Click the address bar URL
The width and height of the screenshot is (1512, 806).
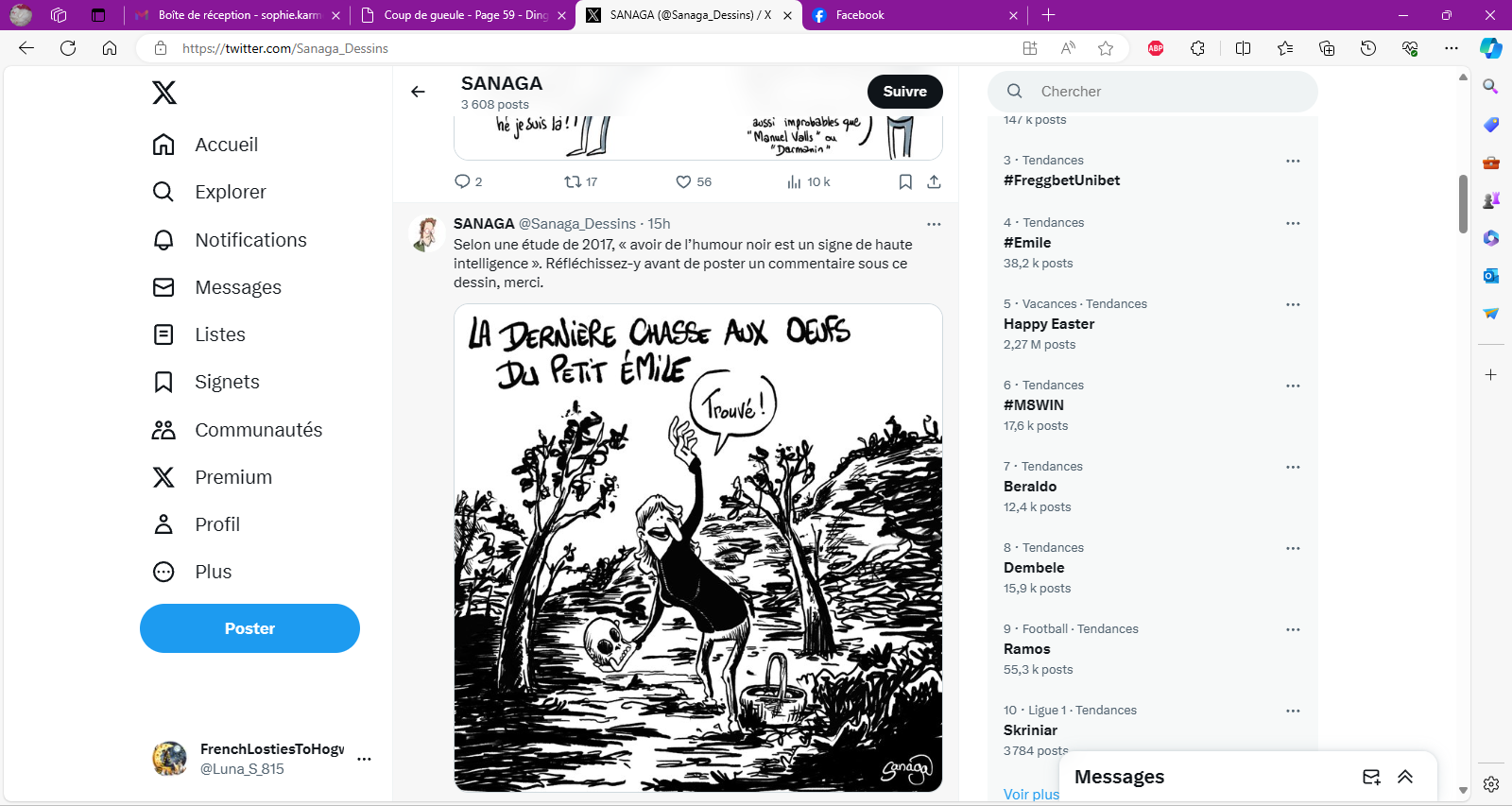(285, 48)
